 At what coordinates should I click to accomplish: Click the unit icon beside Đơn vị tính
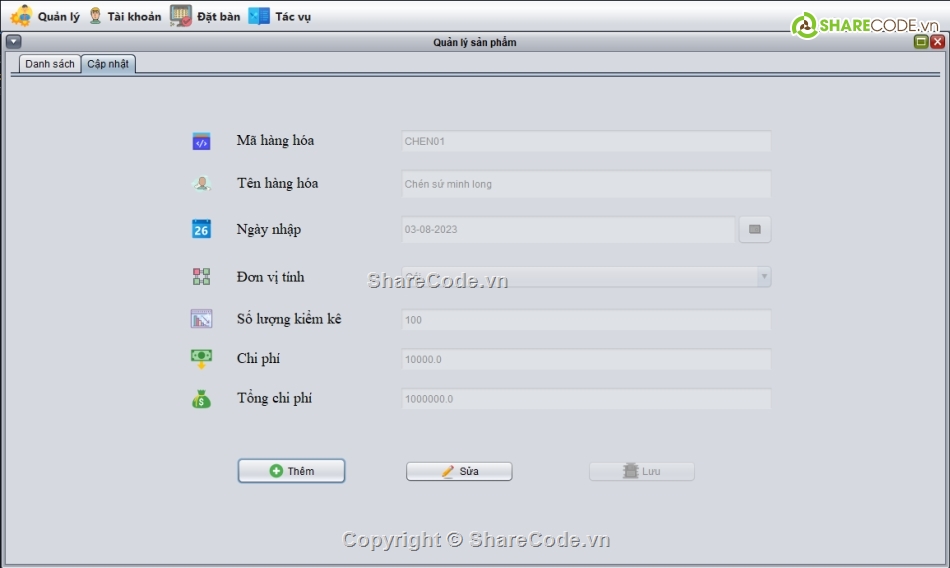(x=201, y=277)
